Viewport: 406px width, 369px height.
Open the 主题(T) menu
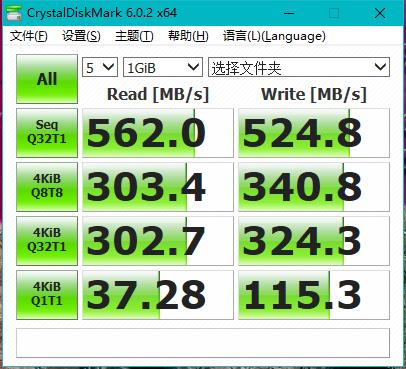coord(134,36)
